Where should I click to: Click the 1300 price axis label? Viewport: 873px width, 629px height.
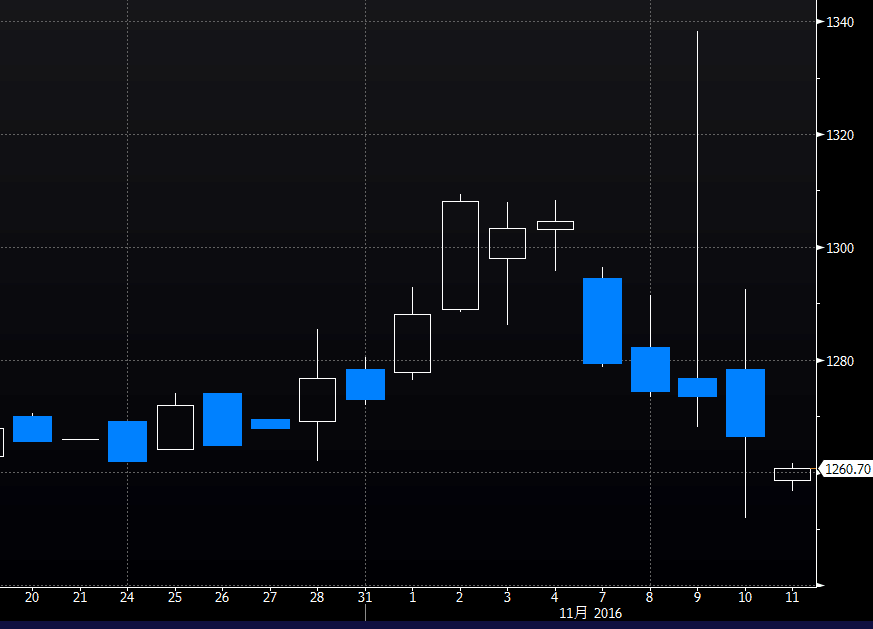pyautogui.click(x=838, y=248)
